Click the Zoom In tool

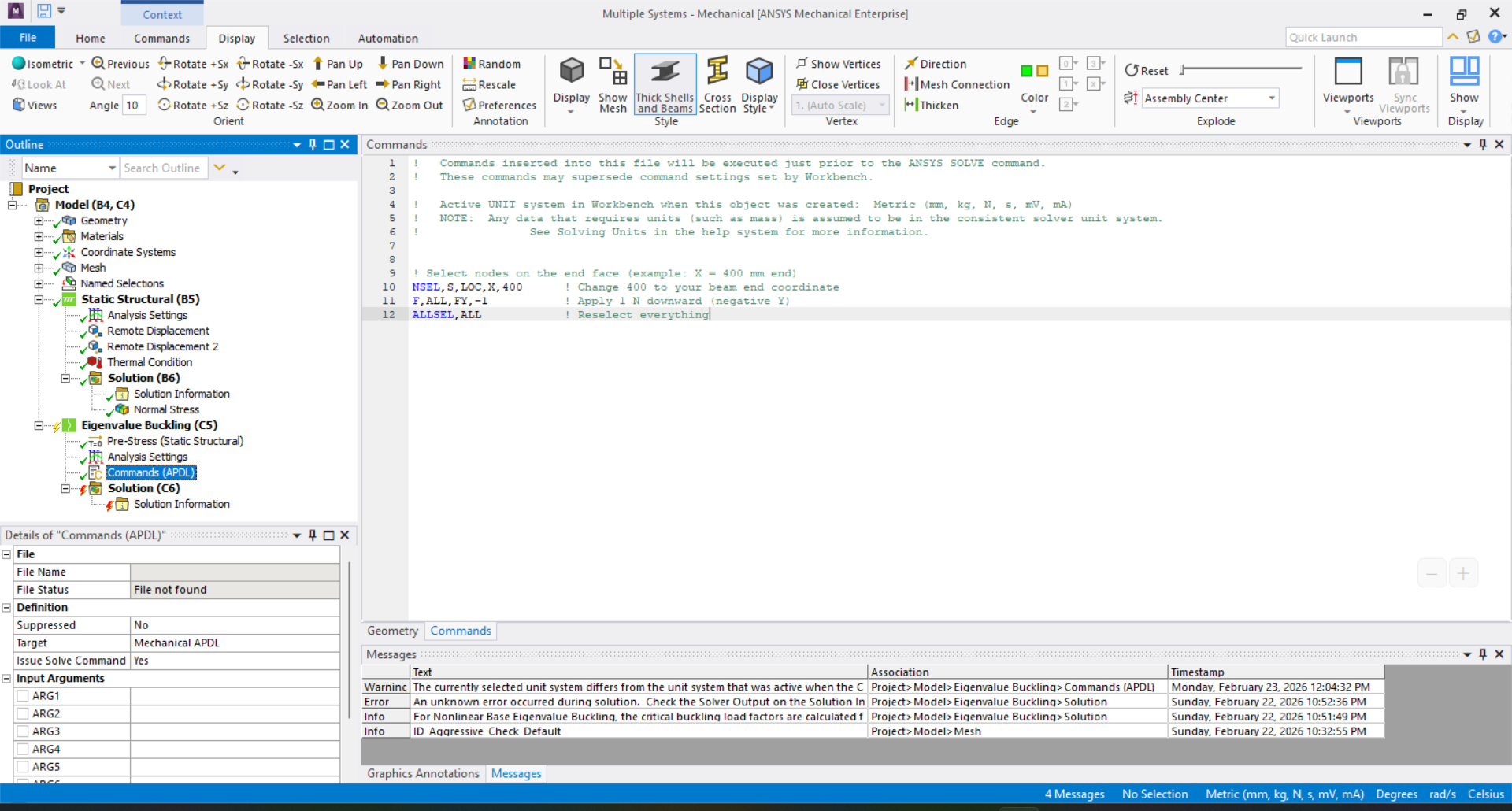(x=339, y=105)
